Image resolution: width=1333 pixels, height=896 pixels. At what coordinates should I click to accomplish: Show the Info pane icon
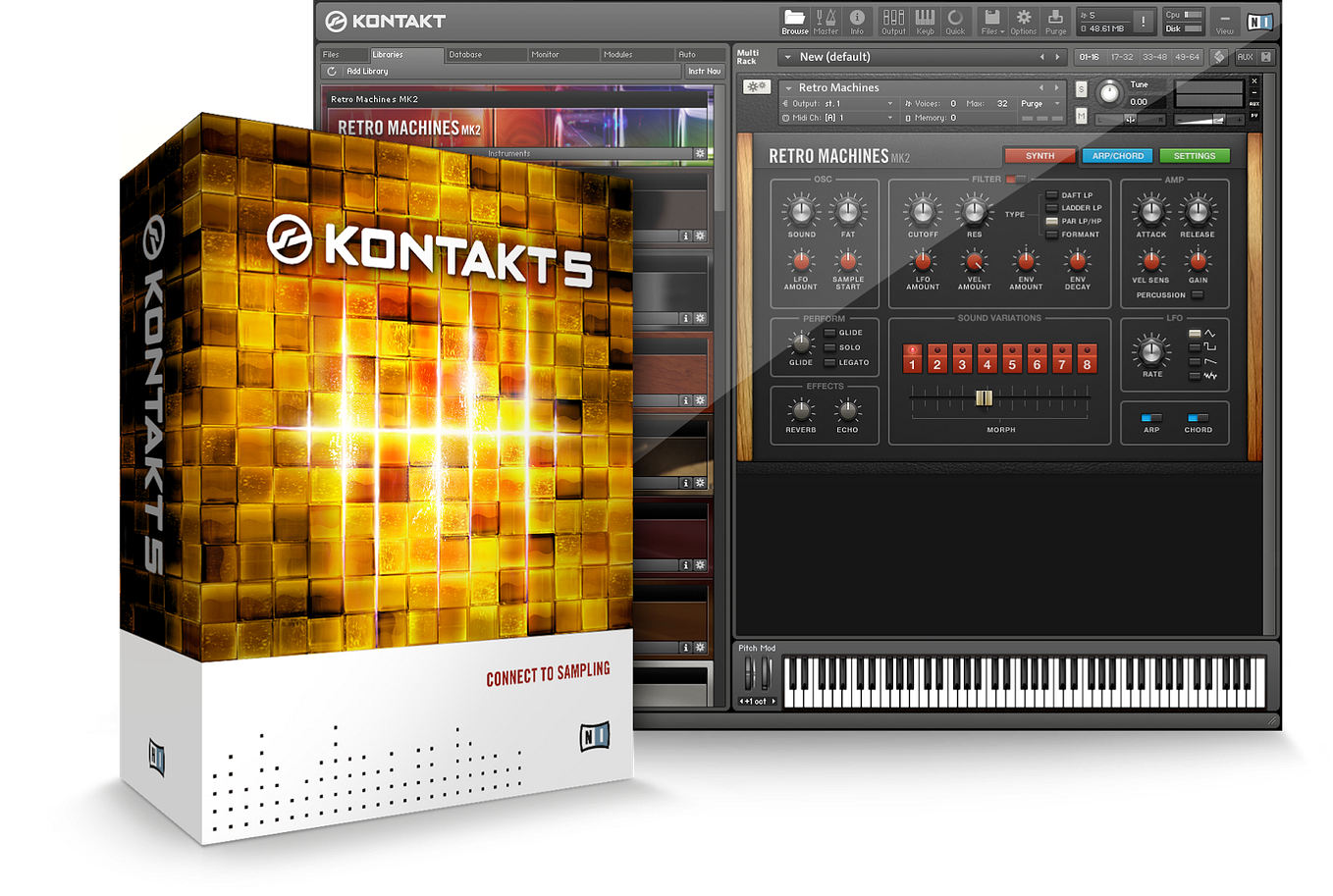[857, 21]
